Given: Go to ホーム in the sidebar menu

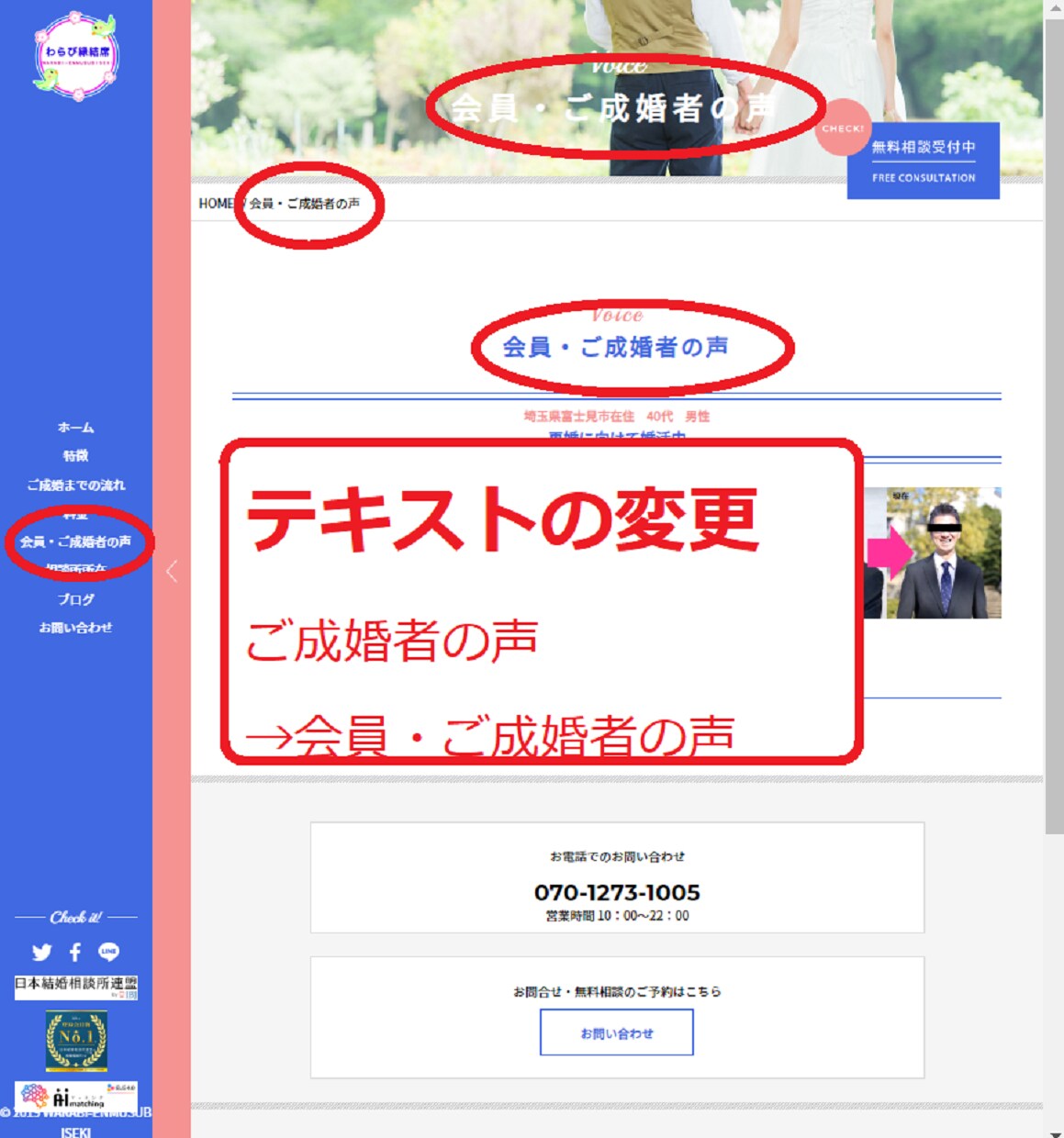Looking at the screenshot, I should click(76, 428).
